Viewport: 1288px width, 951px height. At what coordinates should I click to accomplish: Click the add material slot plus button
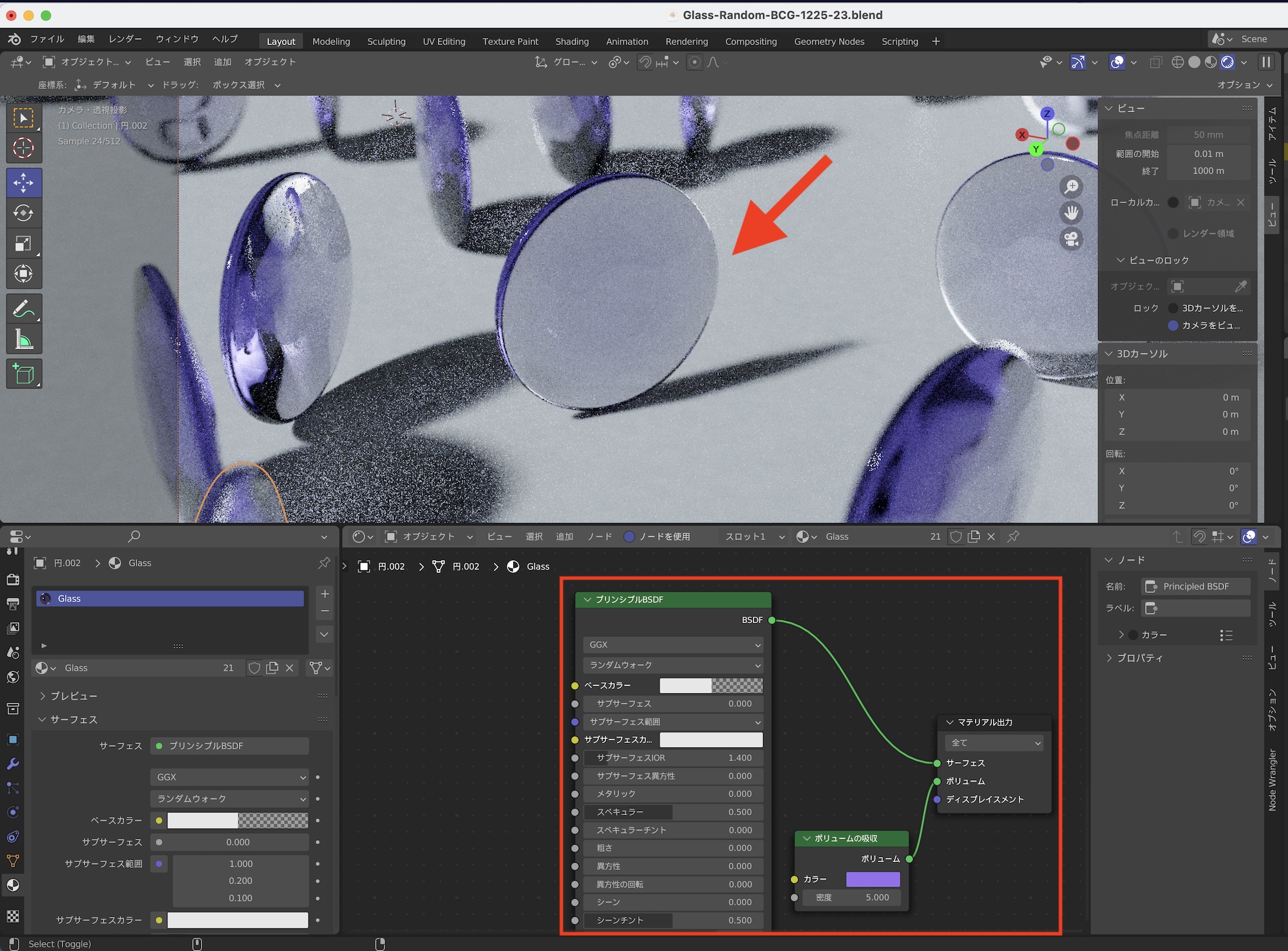tap(325, 593)
